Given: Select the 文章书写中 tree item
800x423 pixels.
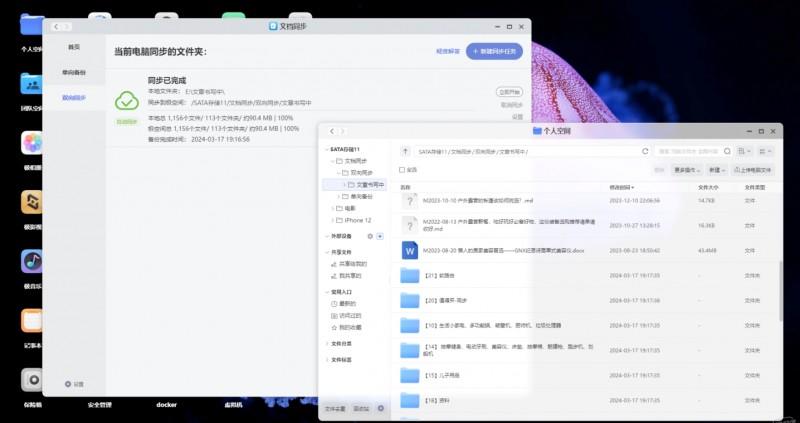Looking at the screenshot, I should pyautogui.click(x=355, y=185).
